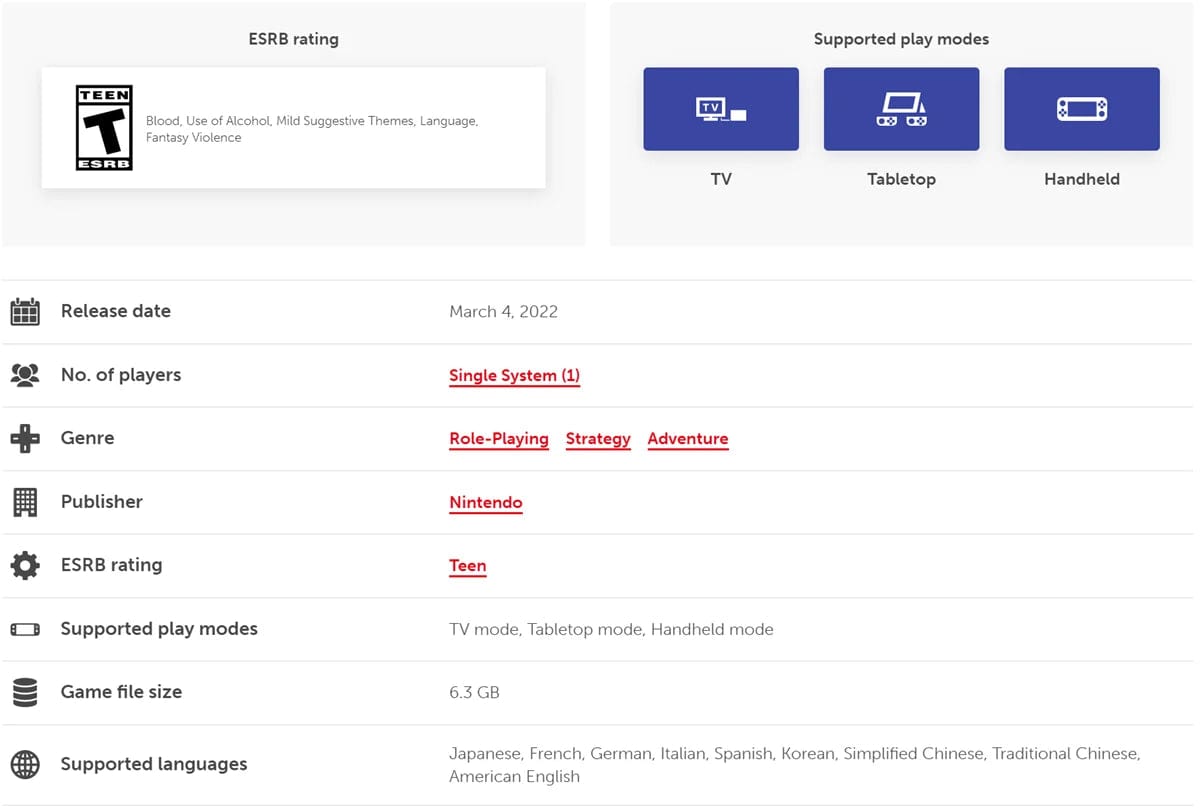Click the Teen rating link

coord(467,566)
